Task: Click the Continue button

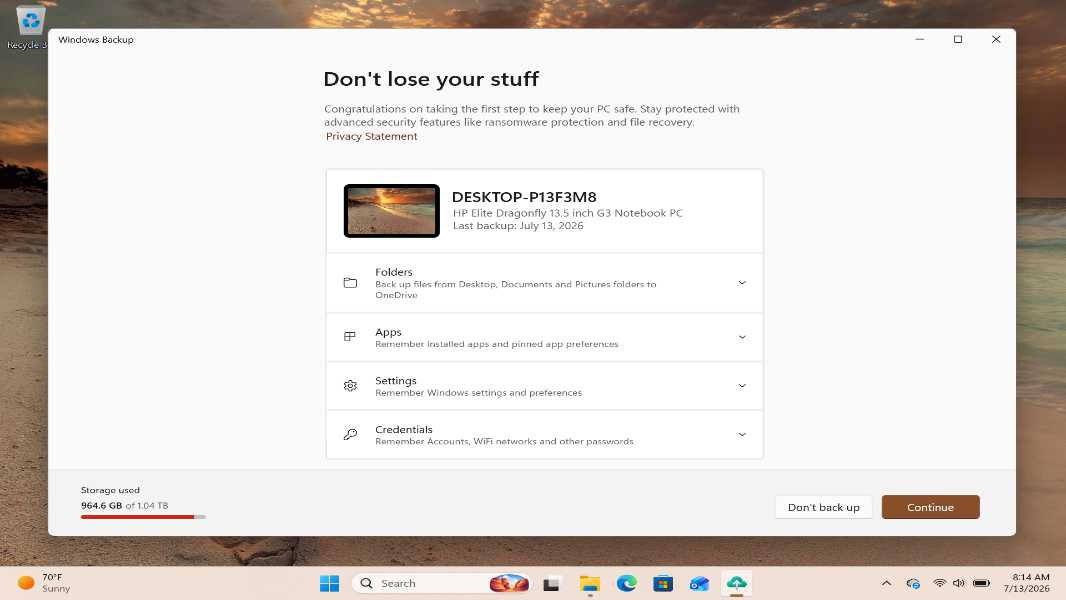Action: point(930,507)
